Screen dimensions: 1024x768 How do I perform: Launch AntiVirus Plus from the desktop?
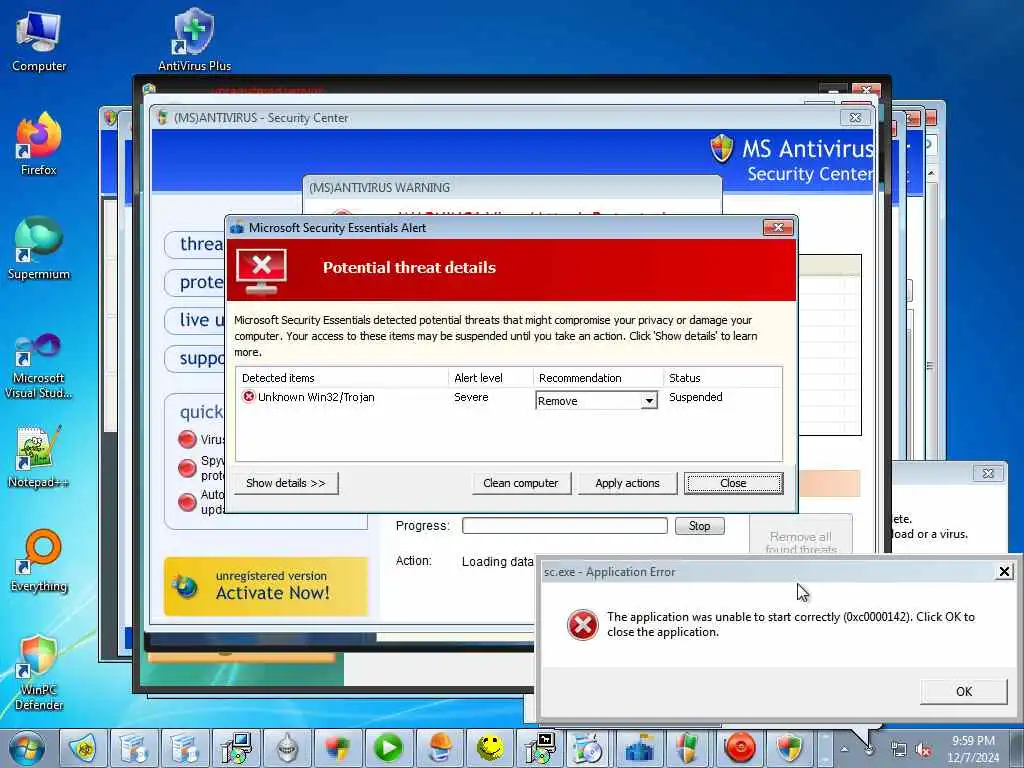[x=194, y=40]
